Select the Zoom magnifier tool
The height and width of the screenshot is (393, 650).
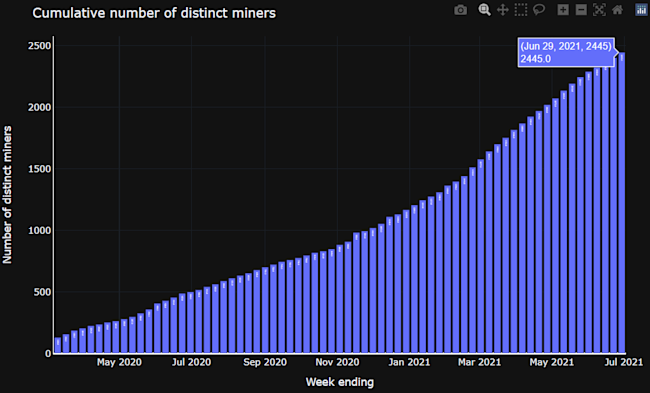[x=484, y=10]
